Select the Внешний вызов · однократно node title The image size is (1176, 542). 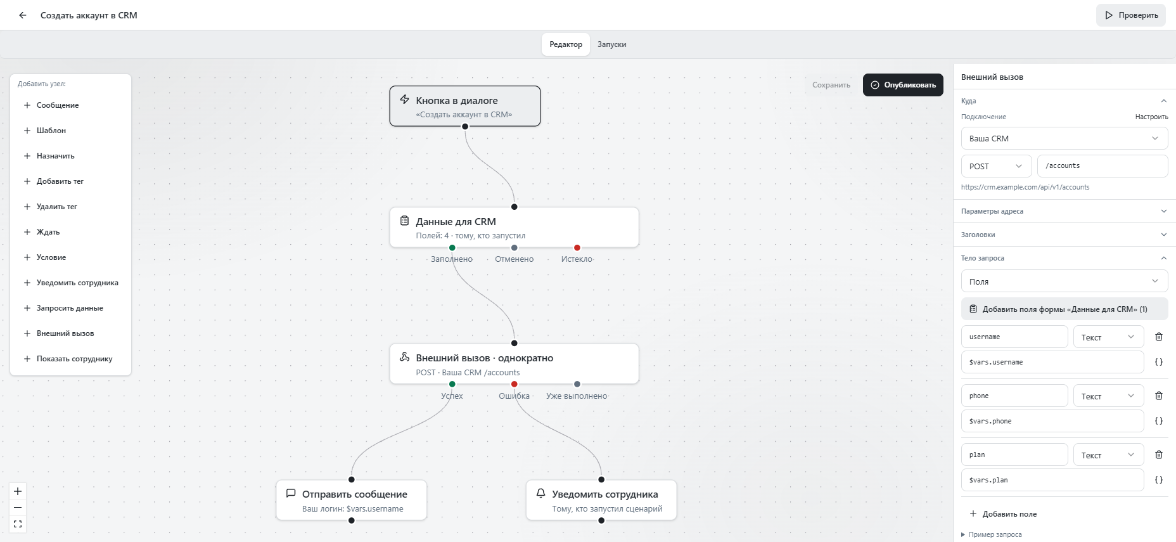pyautogui.click(x=484, y=358)
